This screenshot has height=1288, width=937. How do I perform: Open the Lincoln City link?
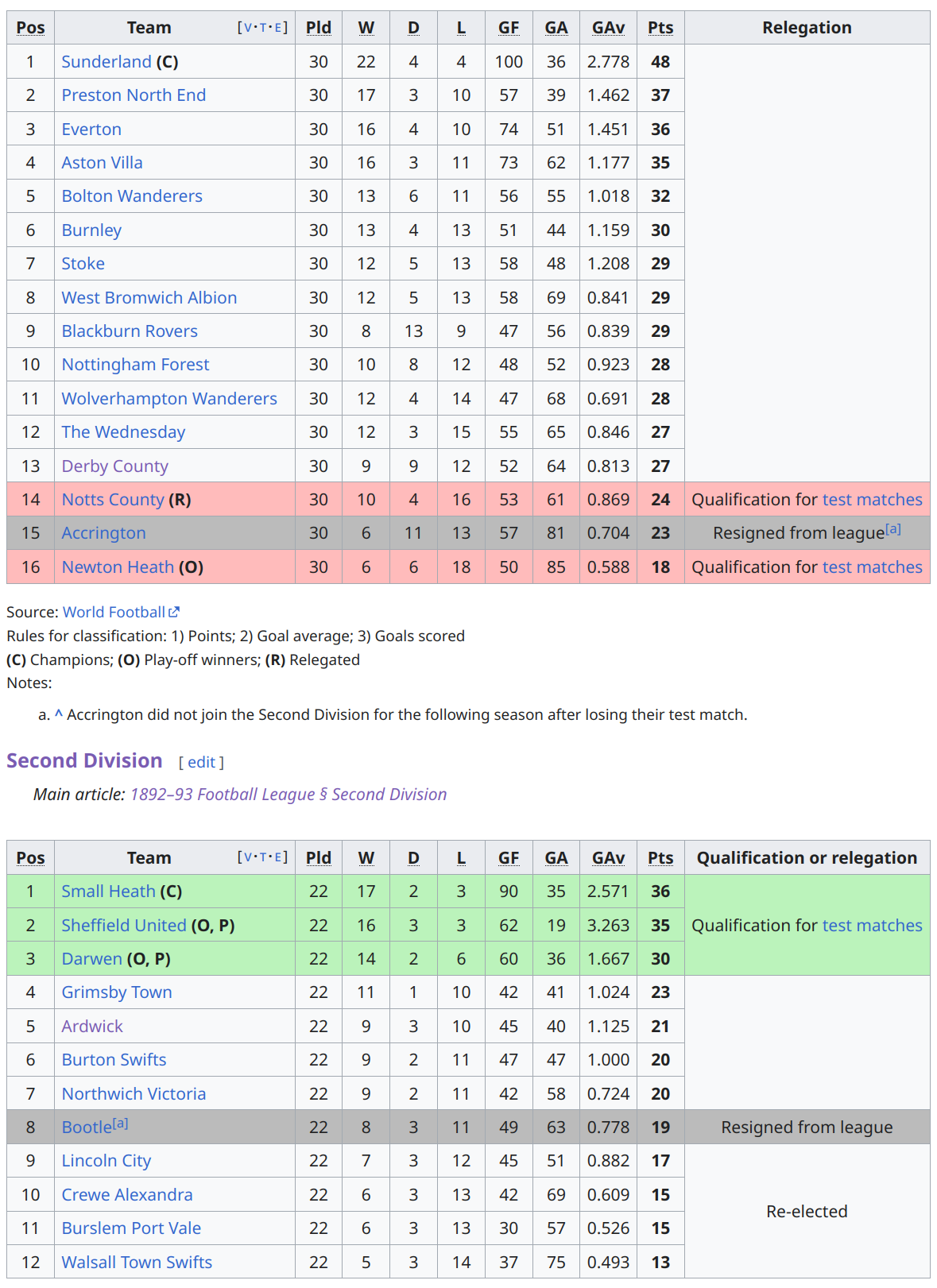pos(106,1161)
